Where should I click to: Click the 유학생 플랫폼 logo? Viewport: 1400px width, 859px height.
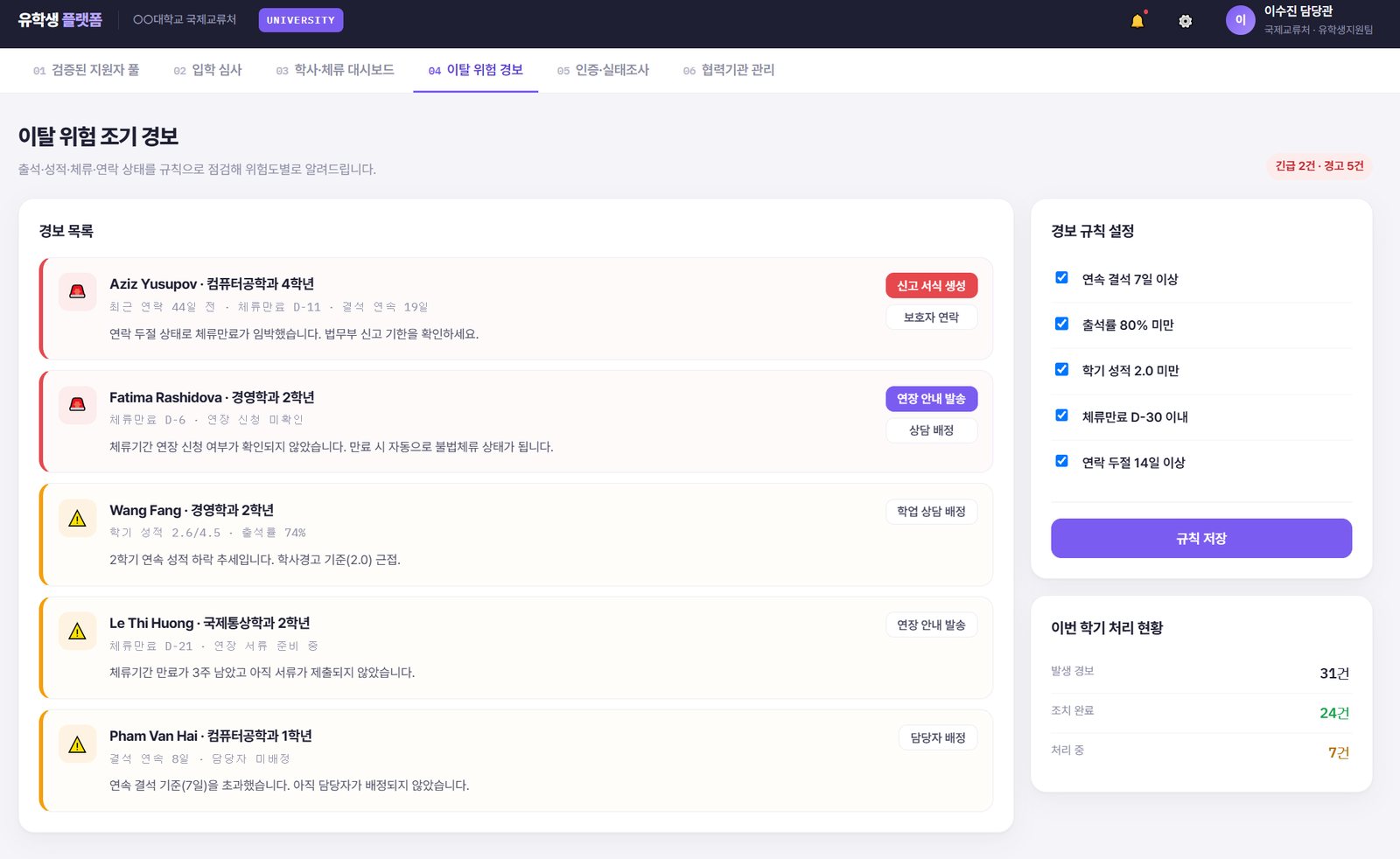[x=59, y=19]
